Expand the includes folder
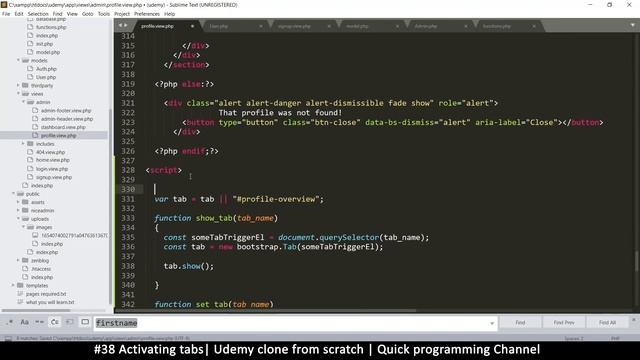 pos(23,144)
